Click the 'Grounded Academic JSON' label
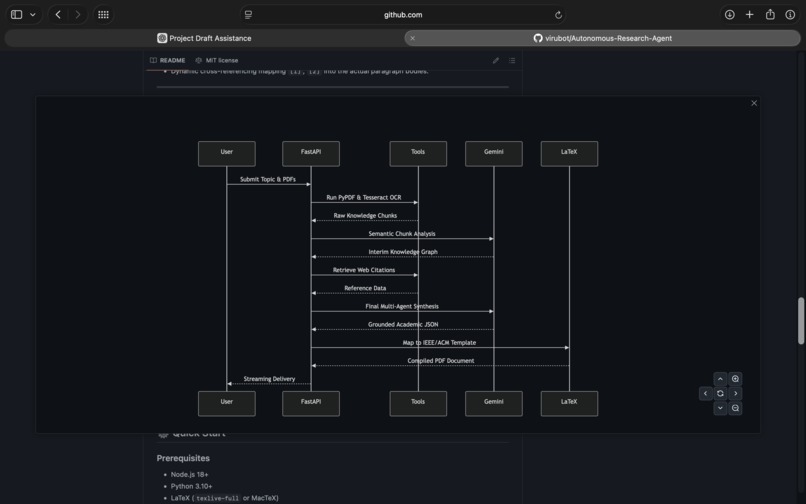The width and height of the screenshot is (806, 504). 403,324
